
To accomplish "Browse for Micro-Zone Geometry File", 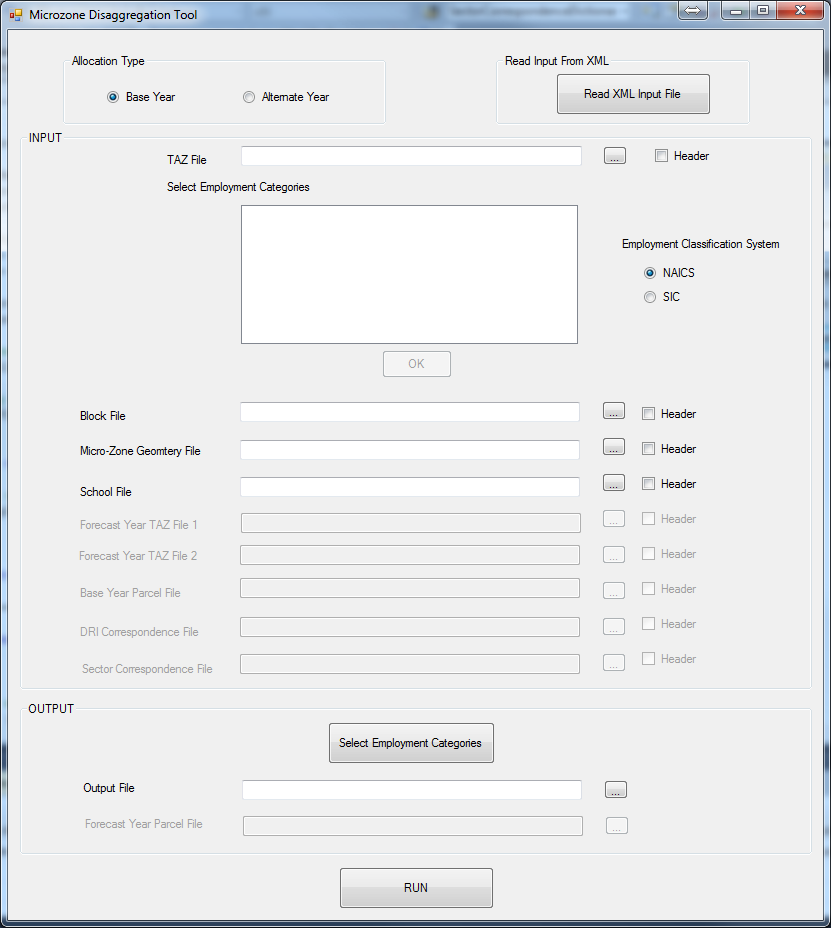I will pyautogui.click(x=614, y=447).
